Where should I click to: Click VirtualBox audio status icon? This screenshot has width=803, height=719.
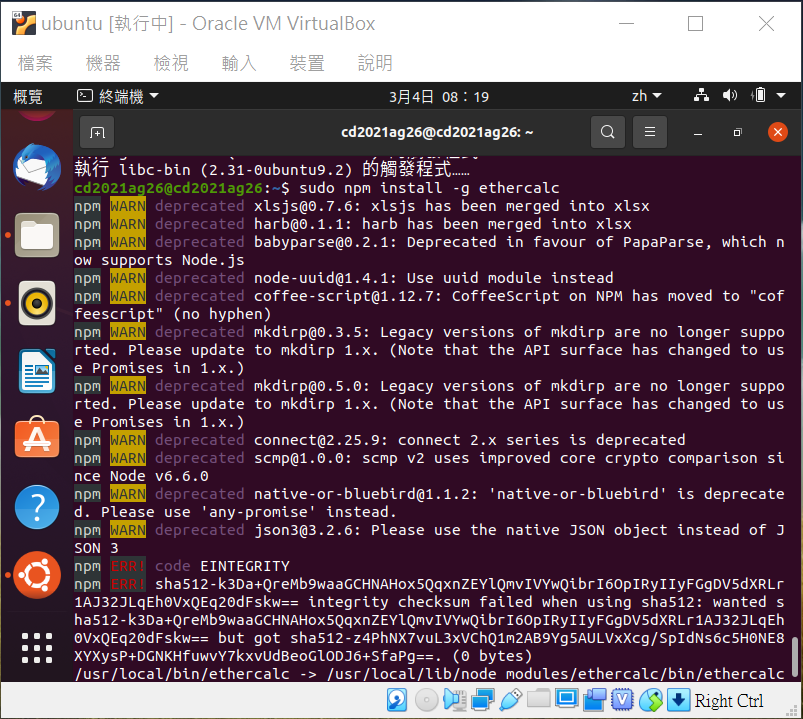[454, 700]
